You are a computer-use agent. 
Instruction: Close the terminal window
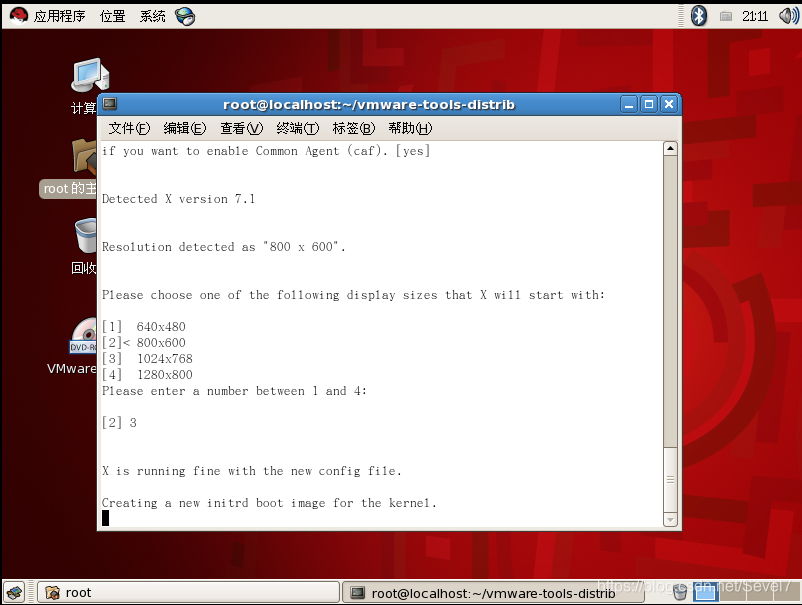[x=669, y=104]
